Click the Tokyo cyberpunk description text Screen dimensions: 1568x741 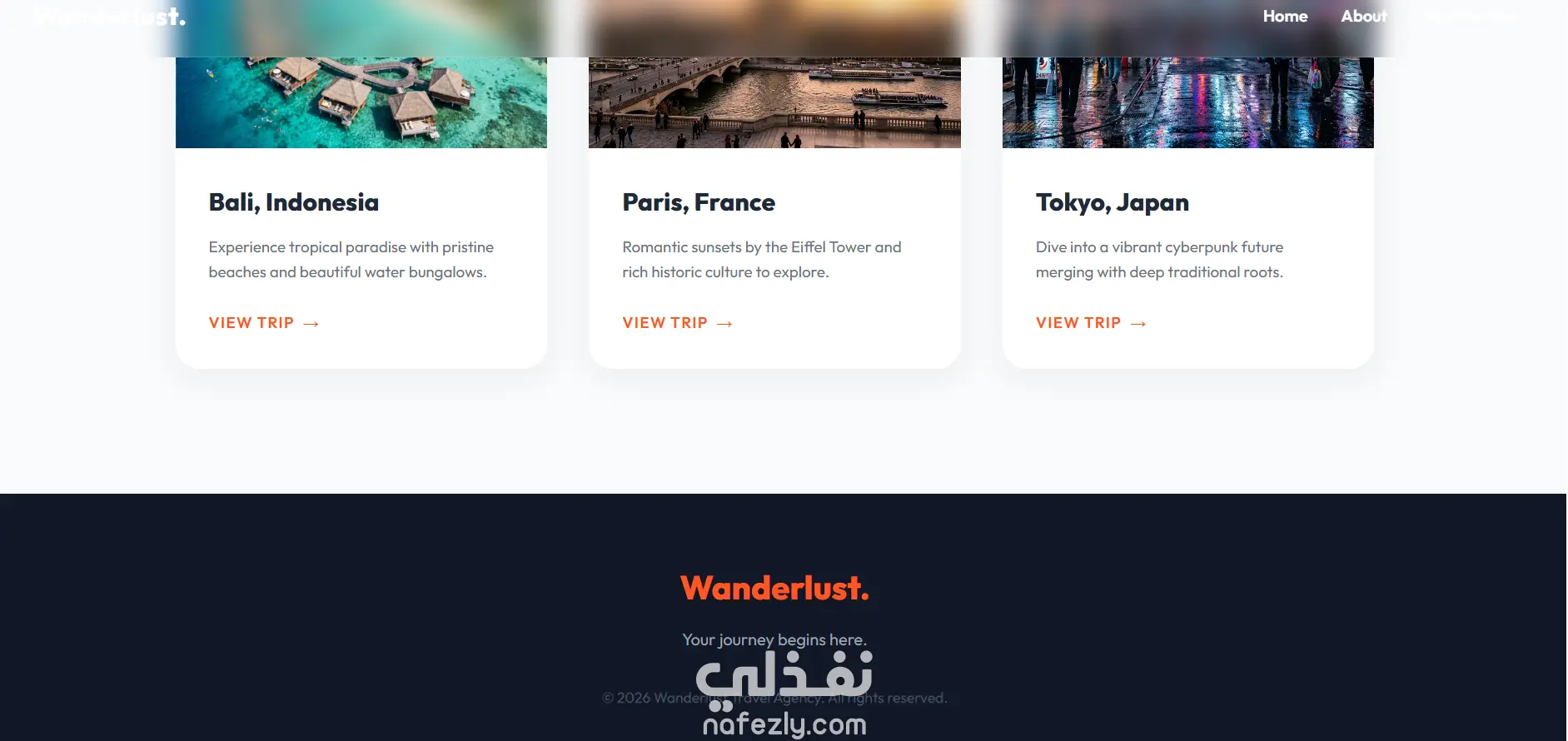[x=1160, y=260]
